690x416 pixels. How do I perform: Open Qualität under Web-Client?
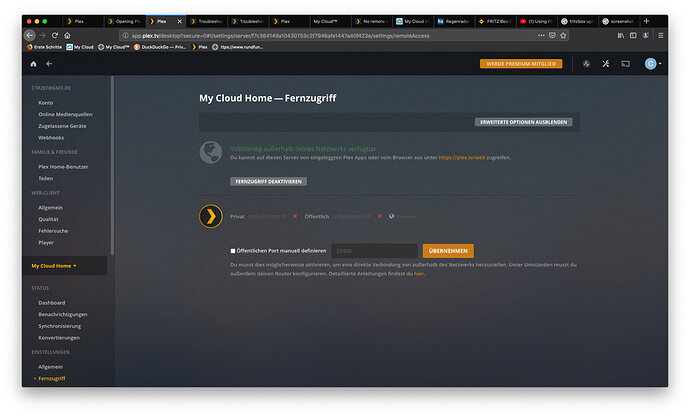click(x=48, y=219)
